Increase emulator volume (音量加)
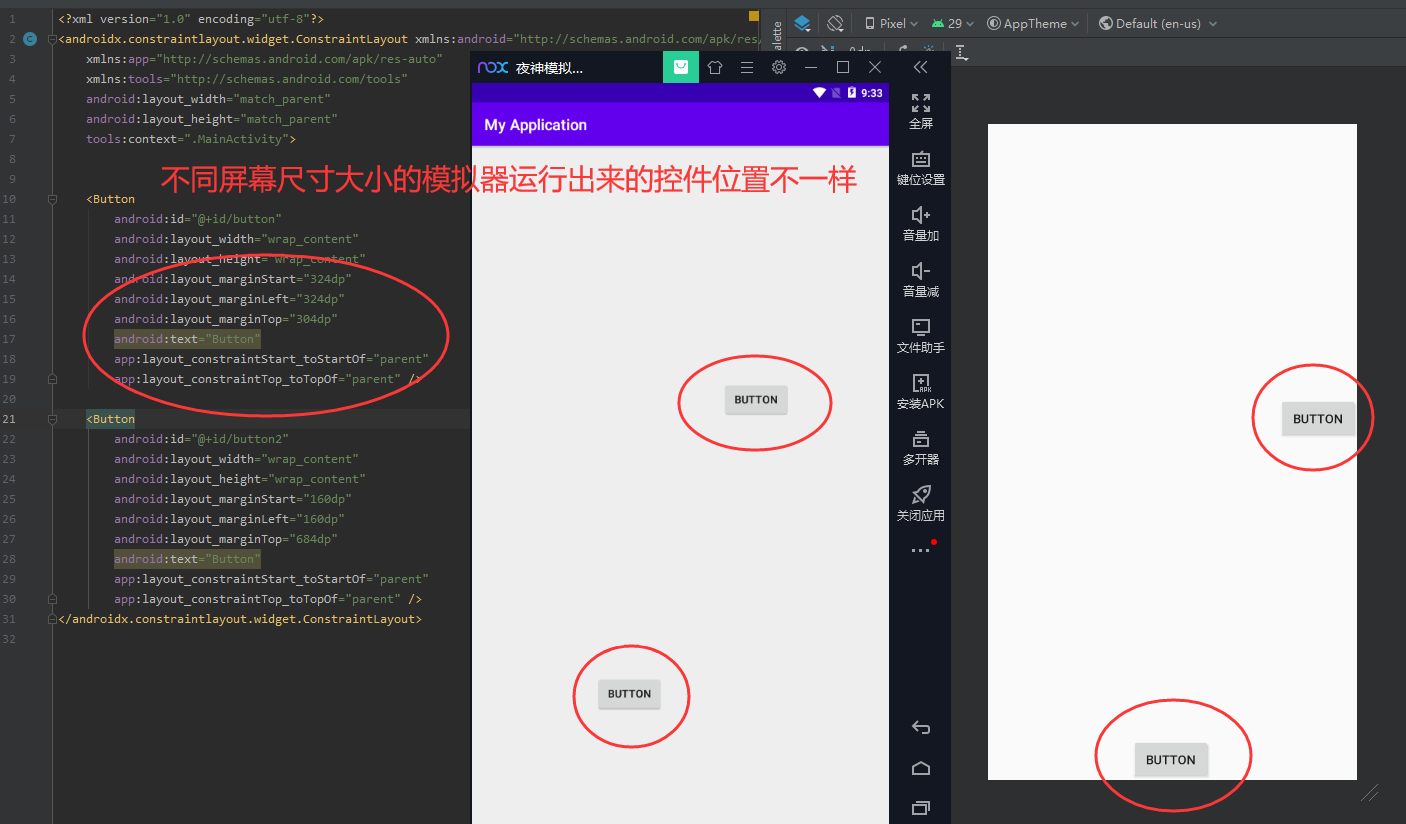The width and height of the screenshot is (1406, 824). pyautogui.click(x=920, y=223)
